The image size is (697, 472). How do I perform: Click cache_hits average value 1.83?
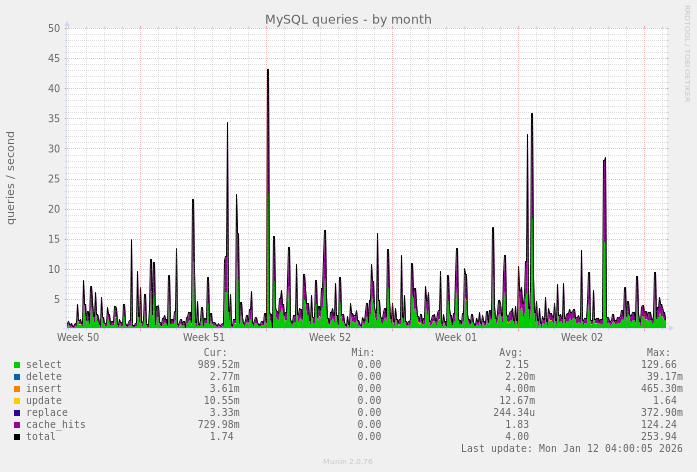point(517,424)
